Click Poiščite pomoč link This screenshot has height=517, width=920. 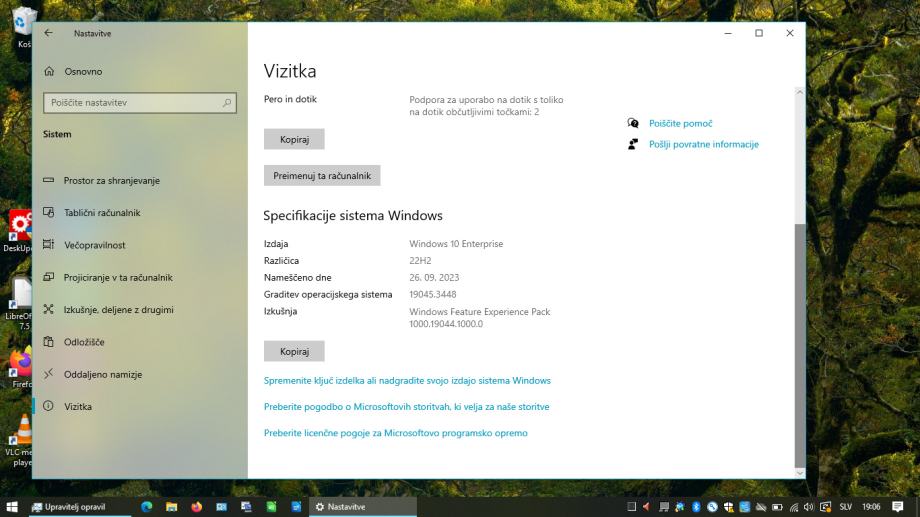(681, 123)
